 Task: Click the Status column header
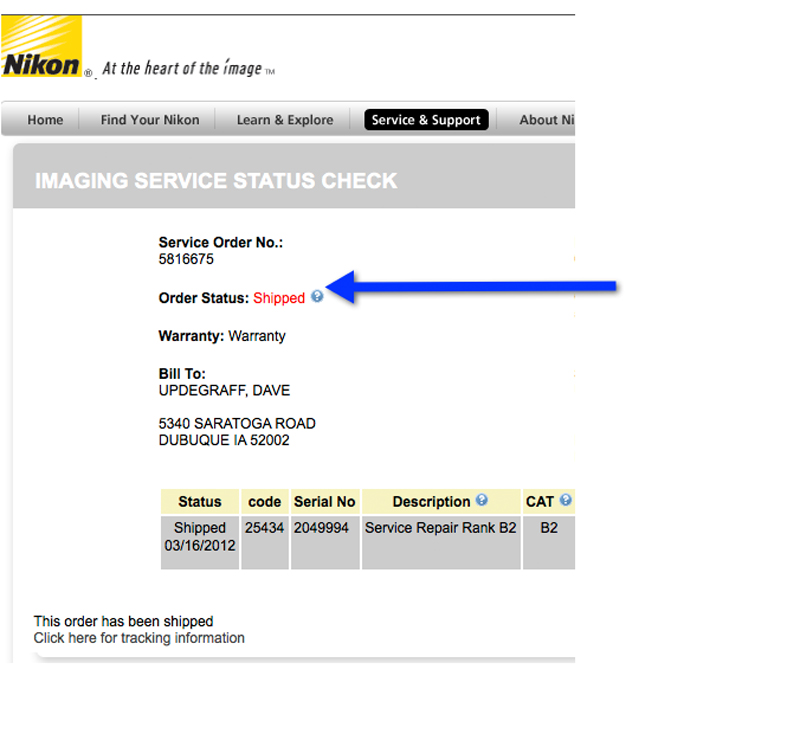click(x=200, y=502)
